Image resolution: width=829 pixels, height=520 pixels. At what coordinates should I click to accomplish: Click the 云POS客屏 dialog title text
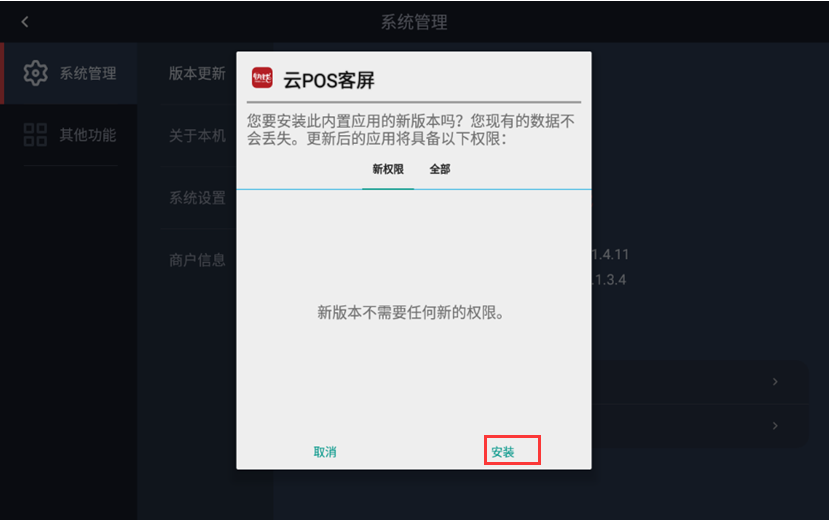pos(329,80)
